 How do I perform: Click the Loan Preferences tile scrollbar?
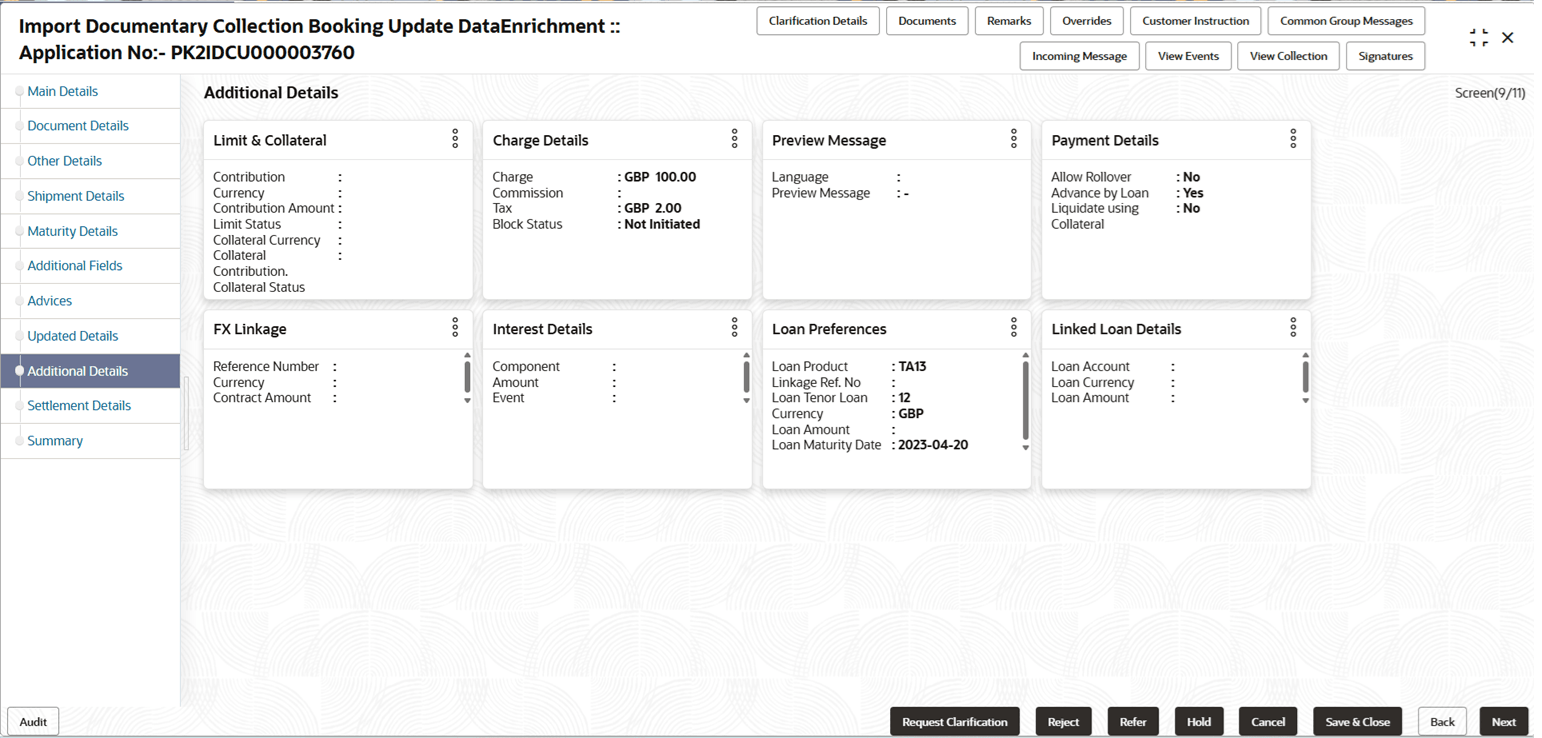1026,400
